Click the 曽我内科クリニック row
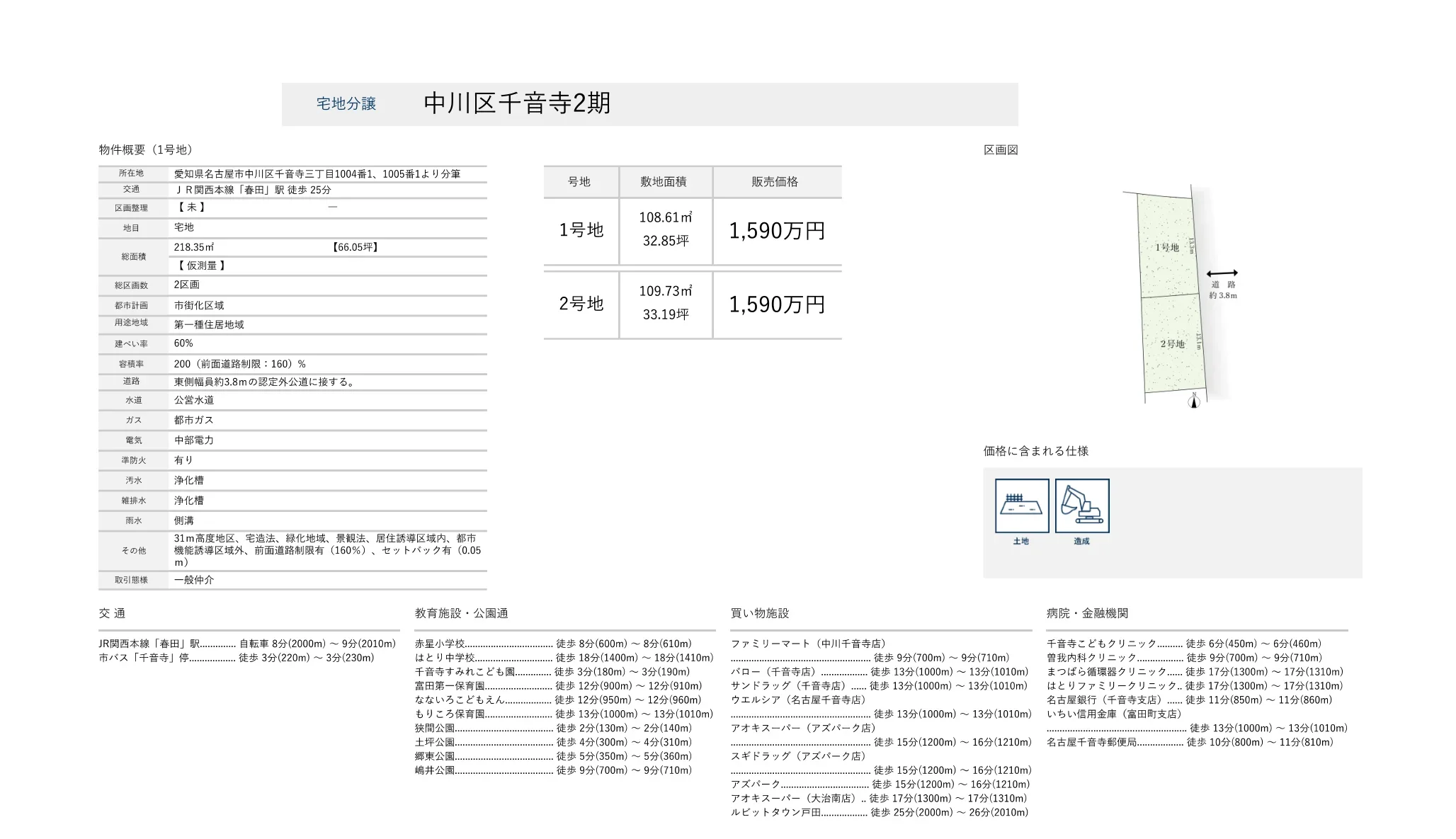The width and height of the screenshot is (1456, 839). 1185,658
